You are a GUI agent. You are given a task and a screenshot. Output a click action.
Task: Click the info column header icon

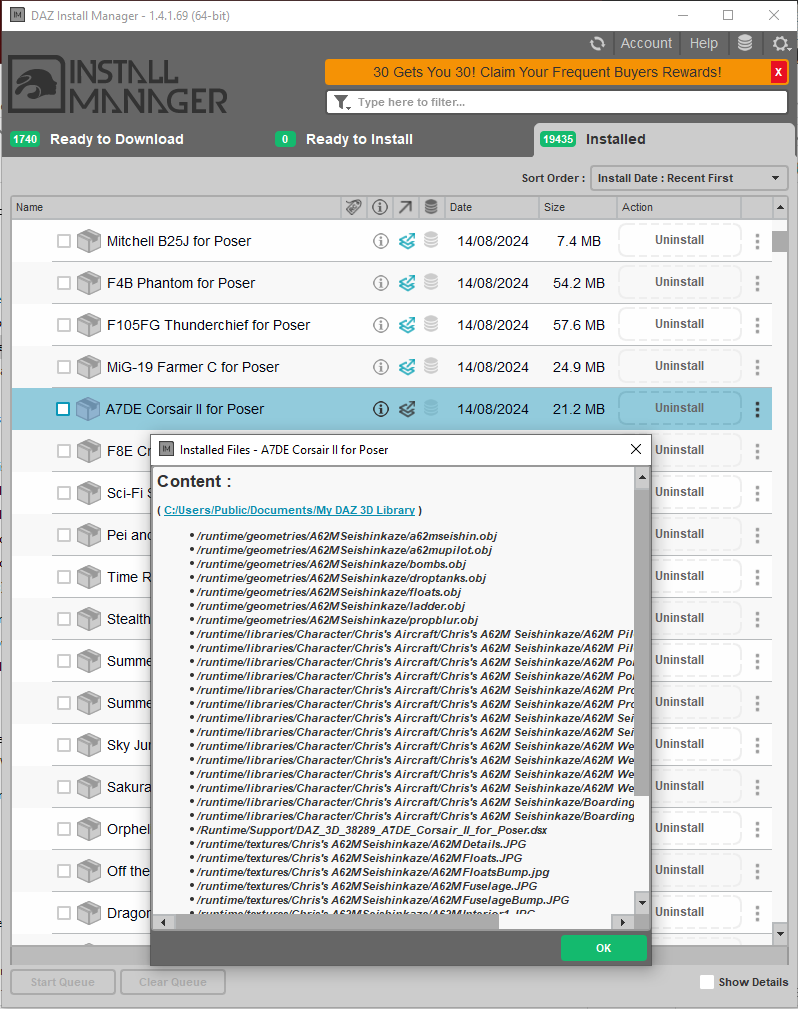pos(380,207)
